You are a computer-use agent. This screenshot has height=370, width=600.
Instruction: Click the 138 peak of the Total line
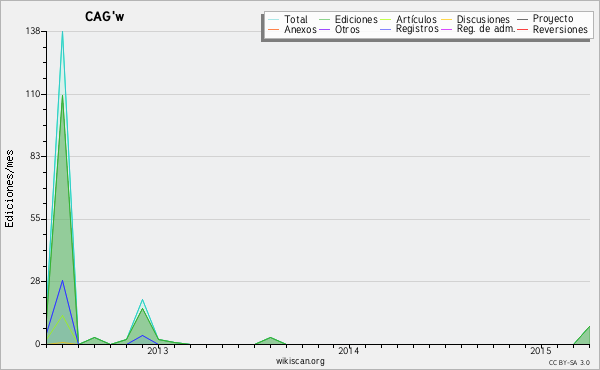tap(62, 32)
